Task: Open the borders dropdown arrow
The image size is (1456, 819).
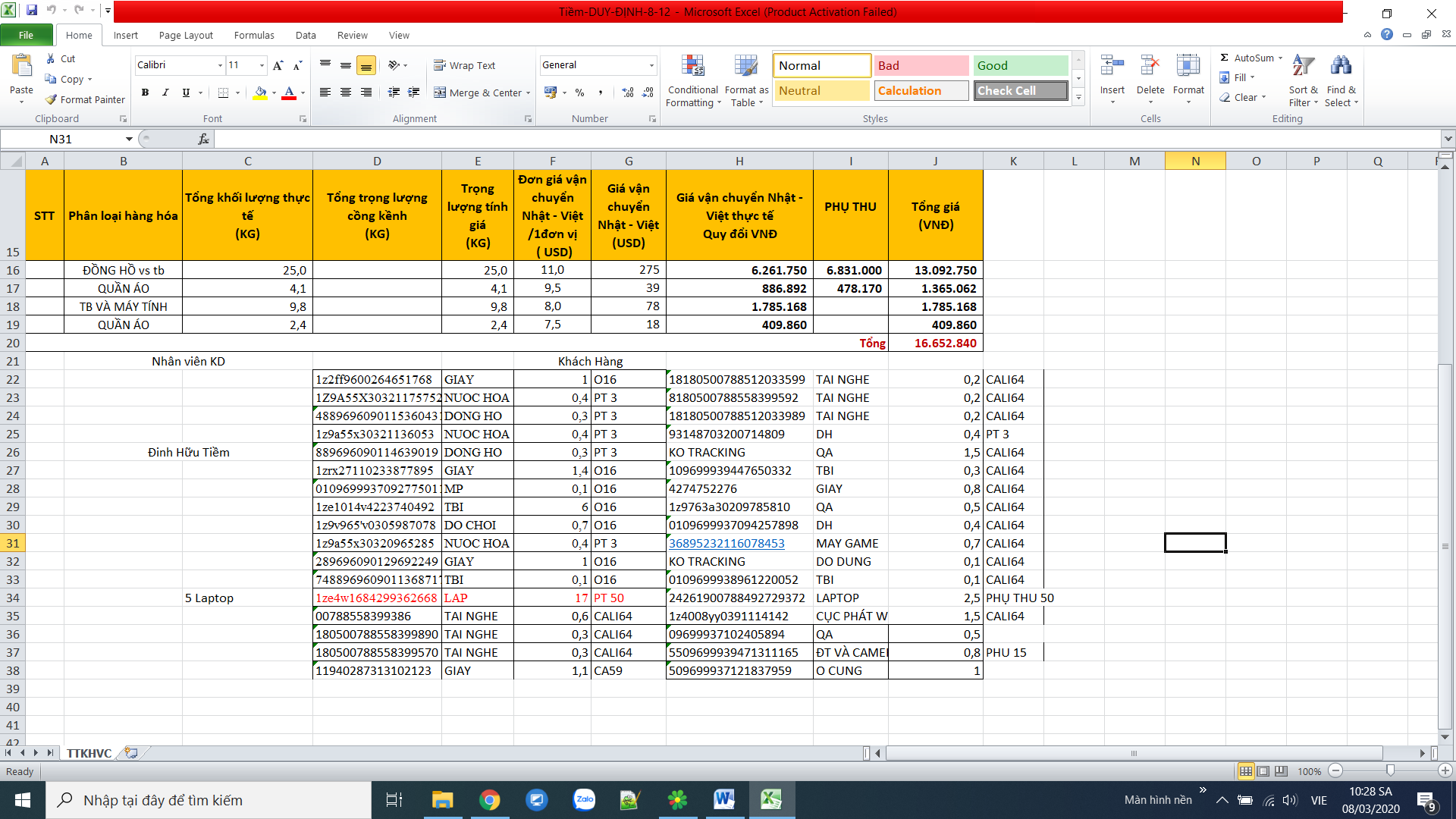Action: coord(237,93)
